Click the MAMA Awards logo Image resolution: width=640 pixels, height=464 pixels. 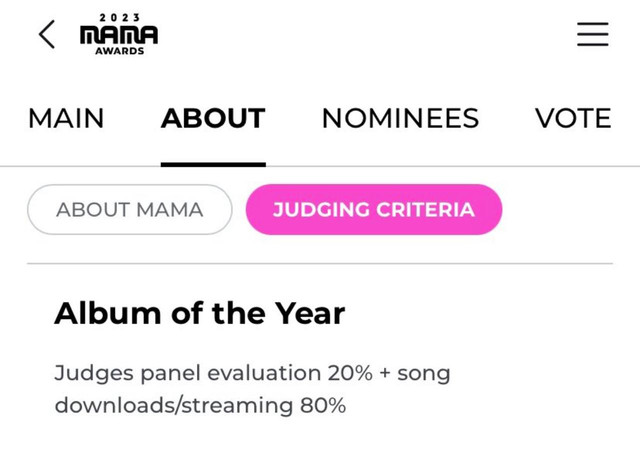pos(119,35)
